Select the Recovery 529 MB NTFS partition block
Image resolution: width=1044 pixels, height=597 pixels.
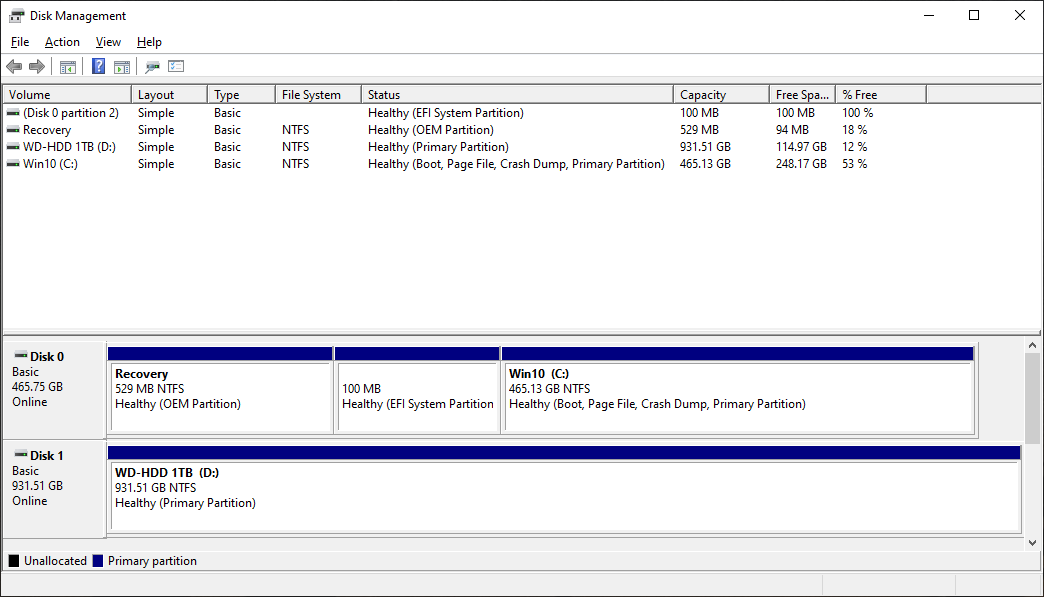(220, 391)
